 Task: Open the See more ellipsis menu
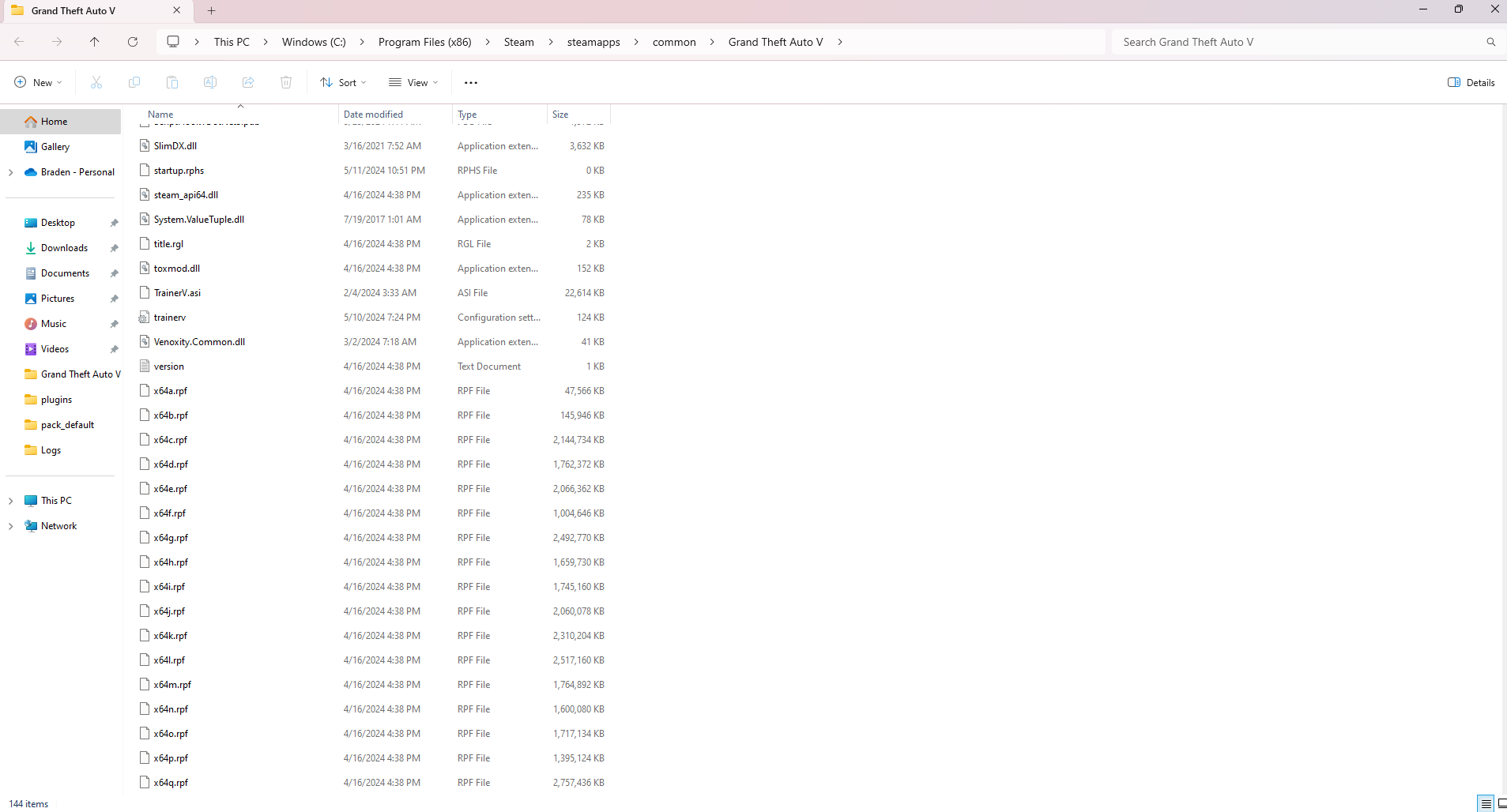(x=471, y=82)
